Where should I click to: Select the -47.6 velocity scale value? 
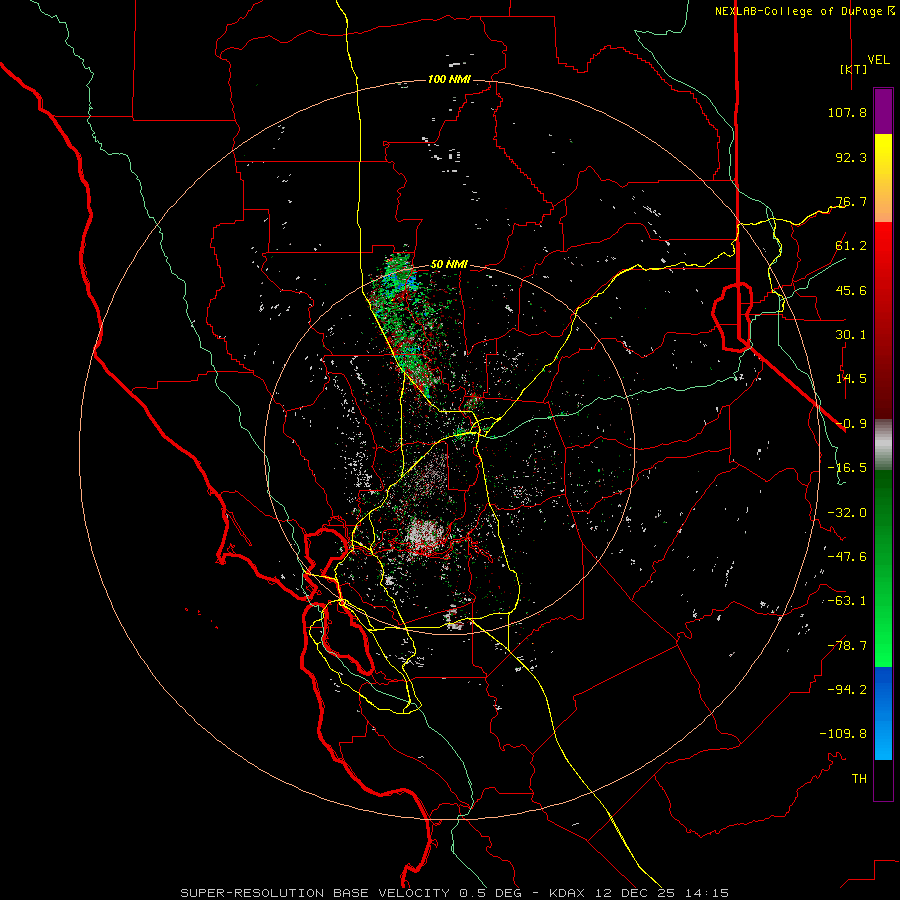(x=847, y=557)
